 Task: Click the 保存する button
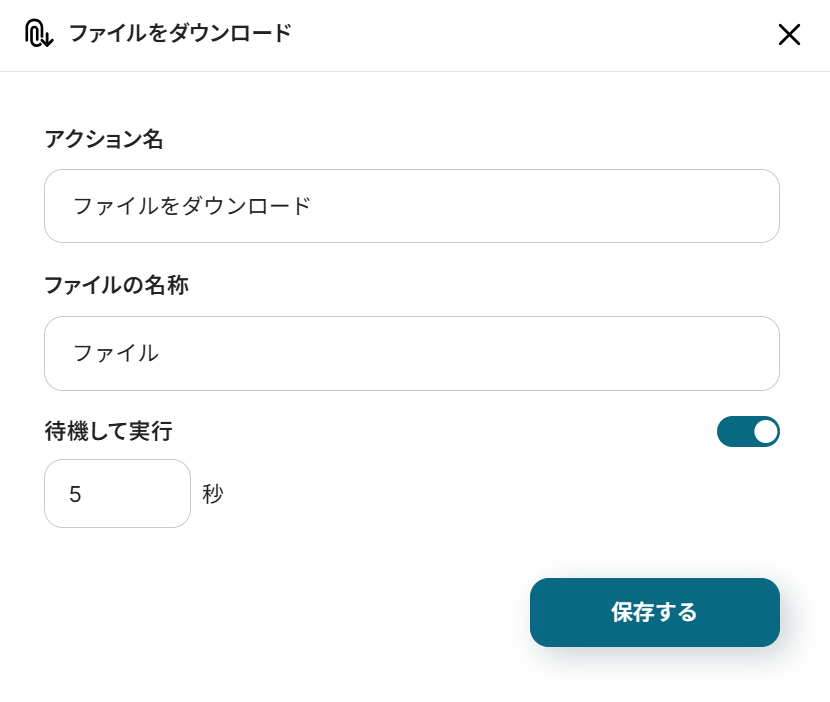[x=654, y=612]
